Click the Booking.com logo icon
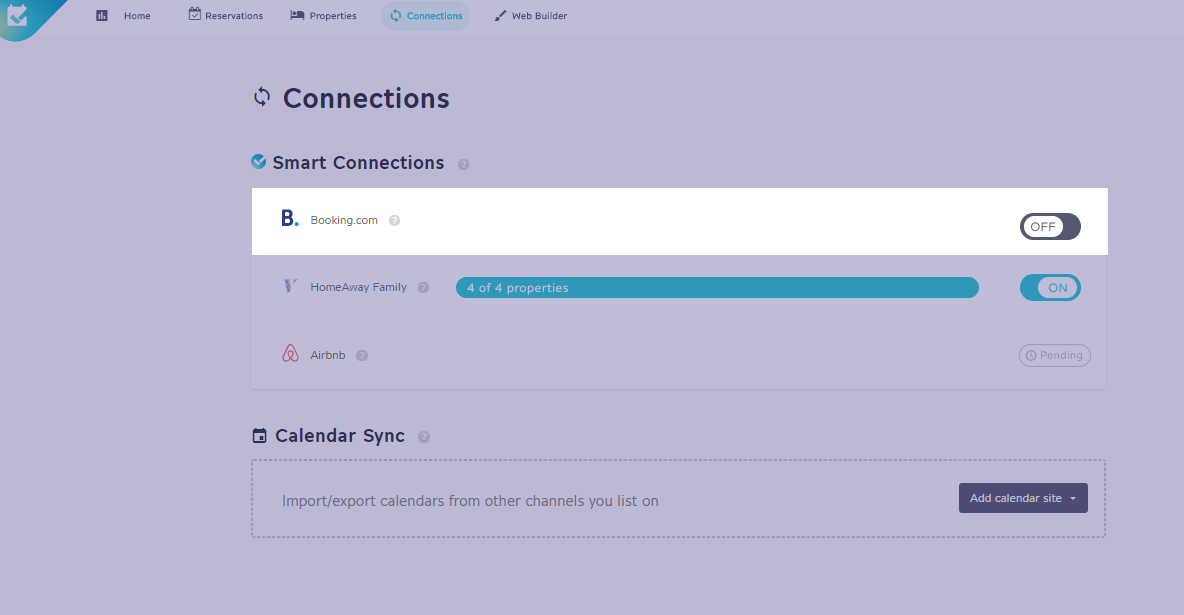The image size is (1184, 615). (x=289, y=219)
